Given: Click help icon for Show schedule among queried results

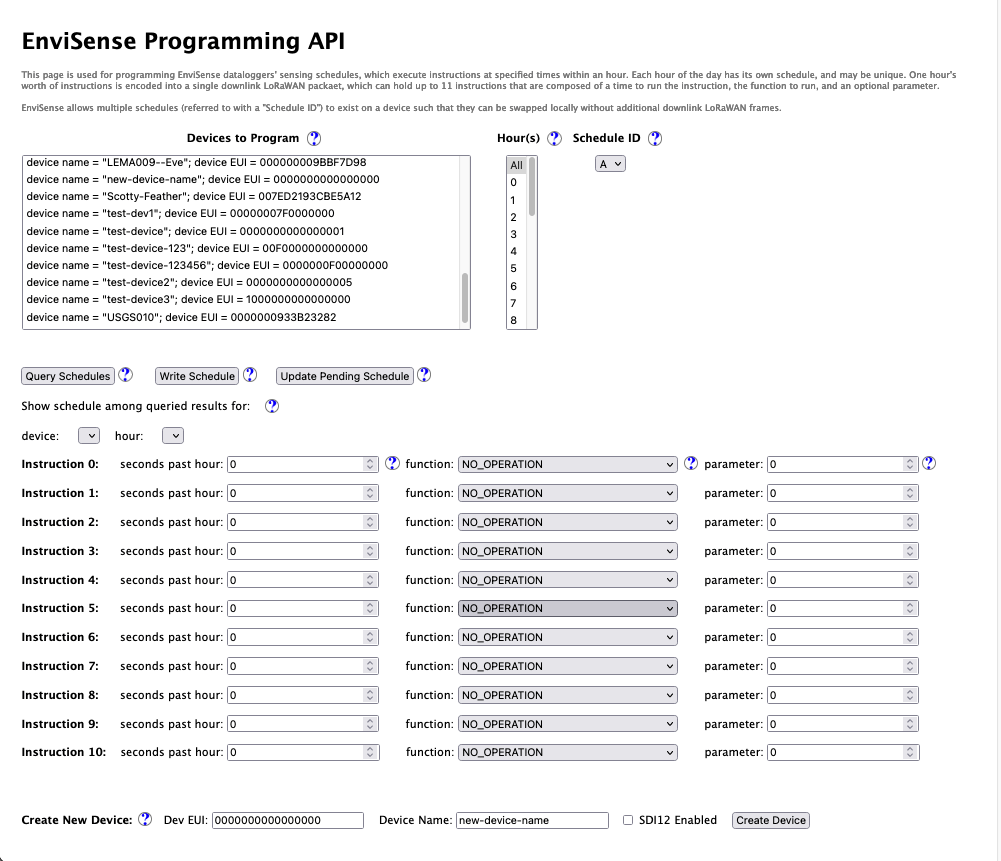Looking at the screenshot, I should 272,406.
